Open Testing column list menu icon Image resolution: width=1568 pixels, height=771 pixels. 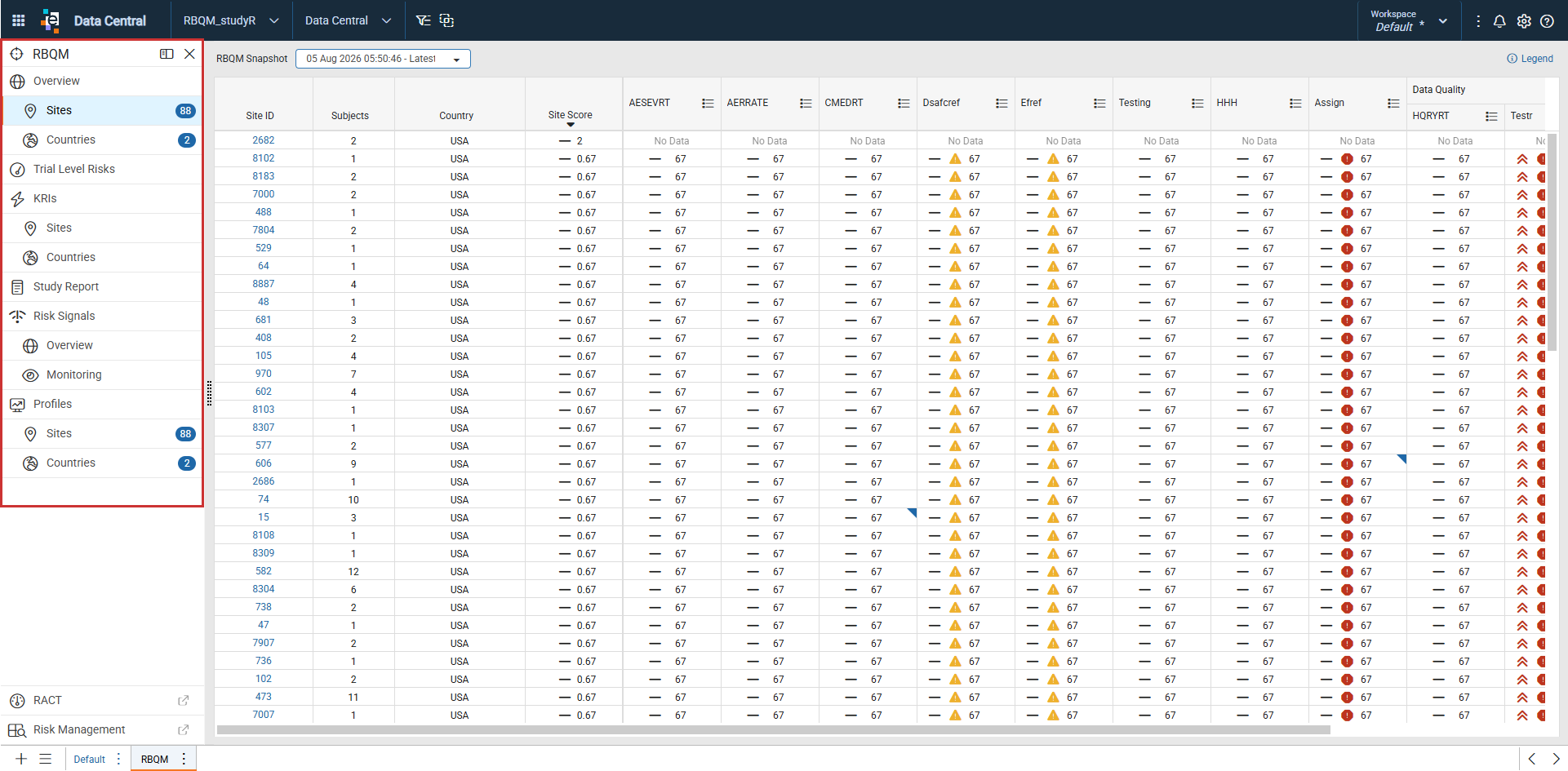1197,103
